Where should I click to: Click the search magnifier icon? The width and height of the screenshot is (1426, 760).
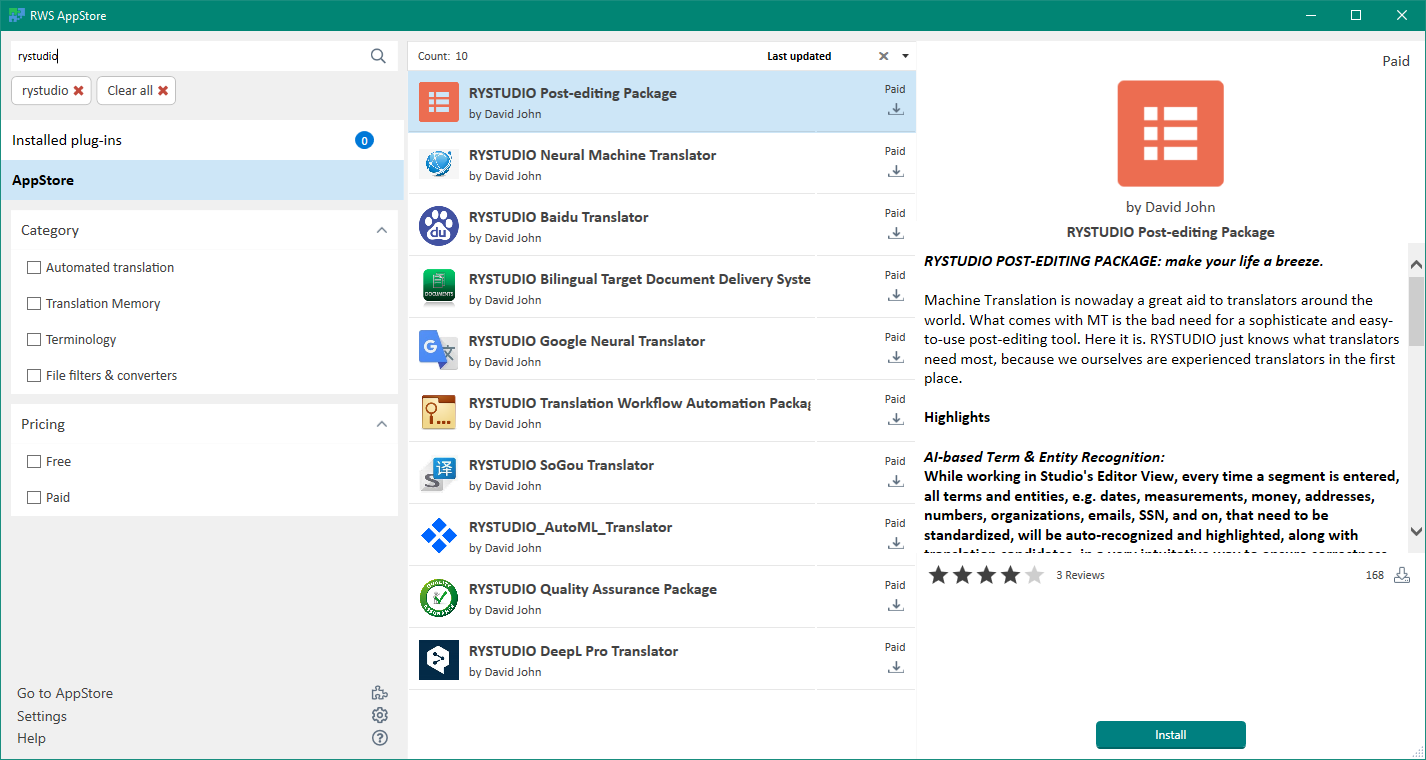(378, 56)
